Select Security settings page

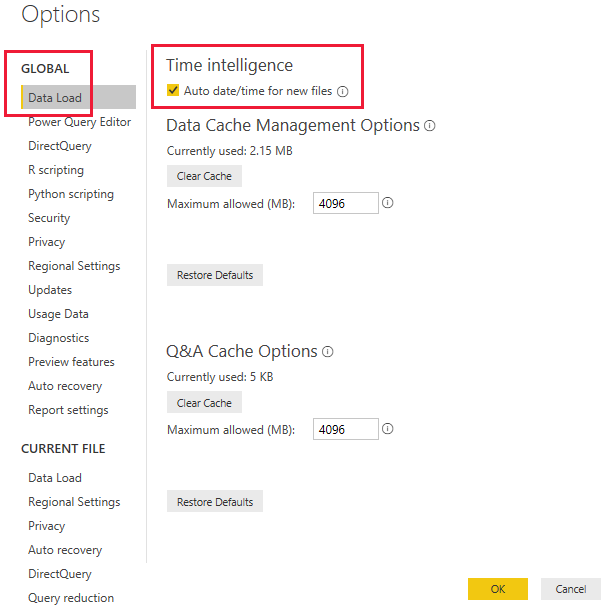[49, 218]
